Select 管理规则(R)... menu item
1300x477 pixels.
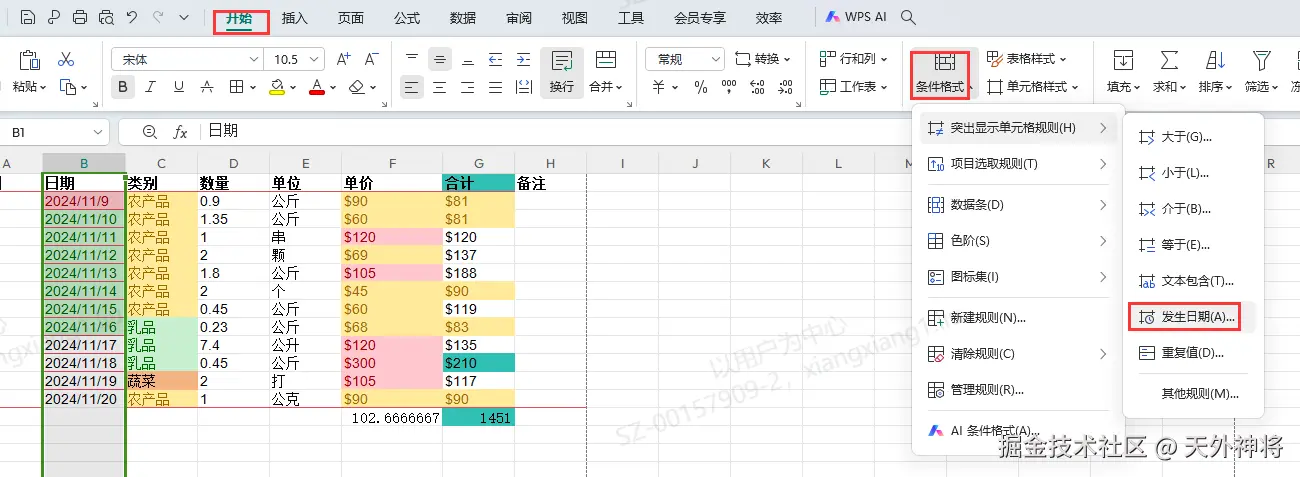click(1018, 390)
